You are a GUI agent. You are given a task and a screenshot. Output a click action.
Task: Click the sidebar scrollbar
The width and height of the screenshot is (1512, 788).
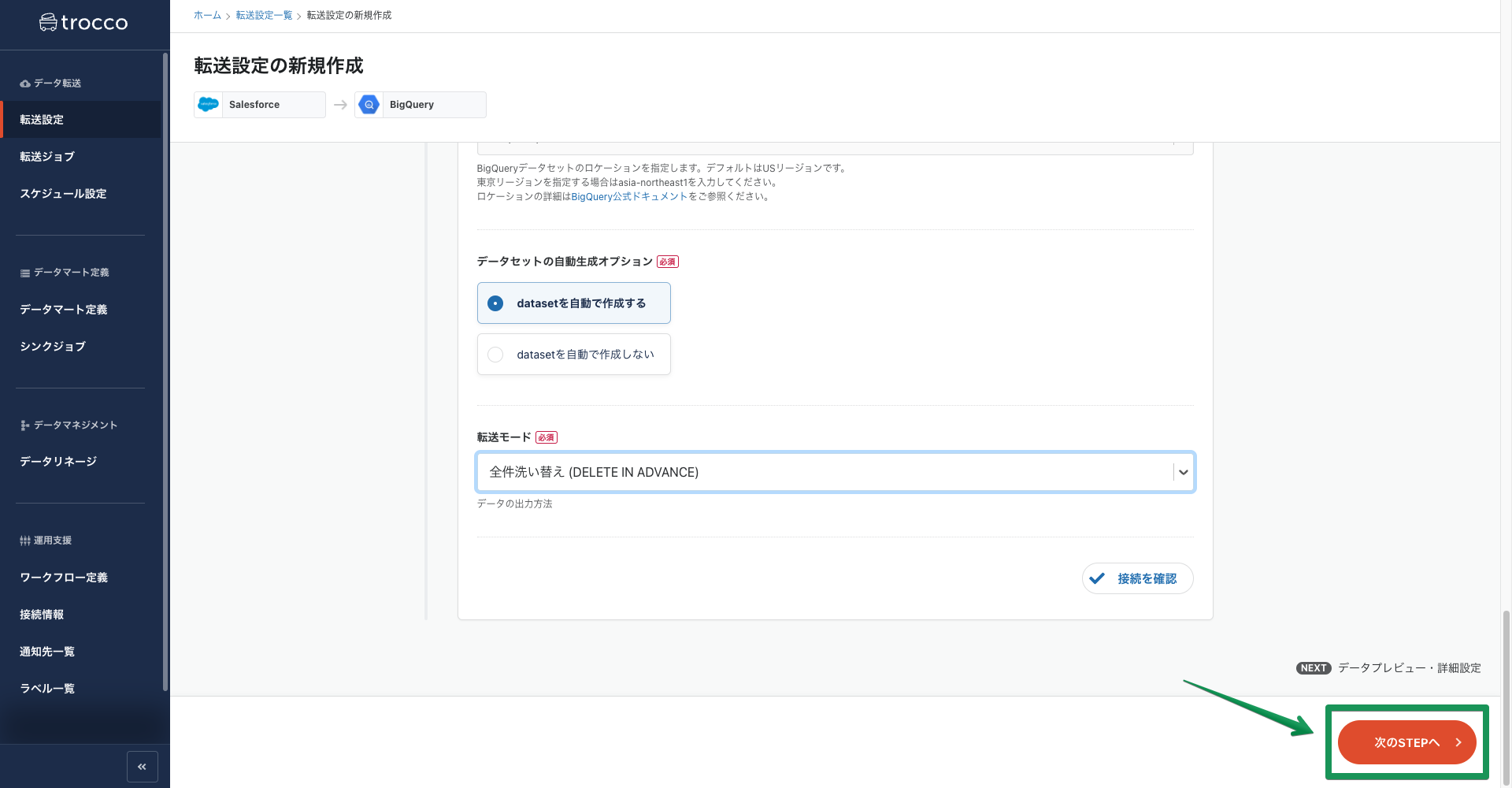(x=165, y=370)
